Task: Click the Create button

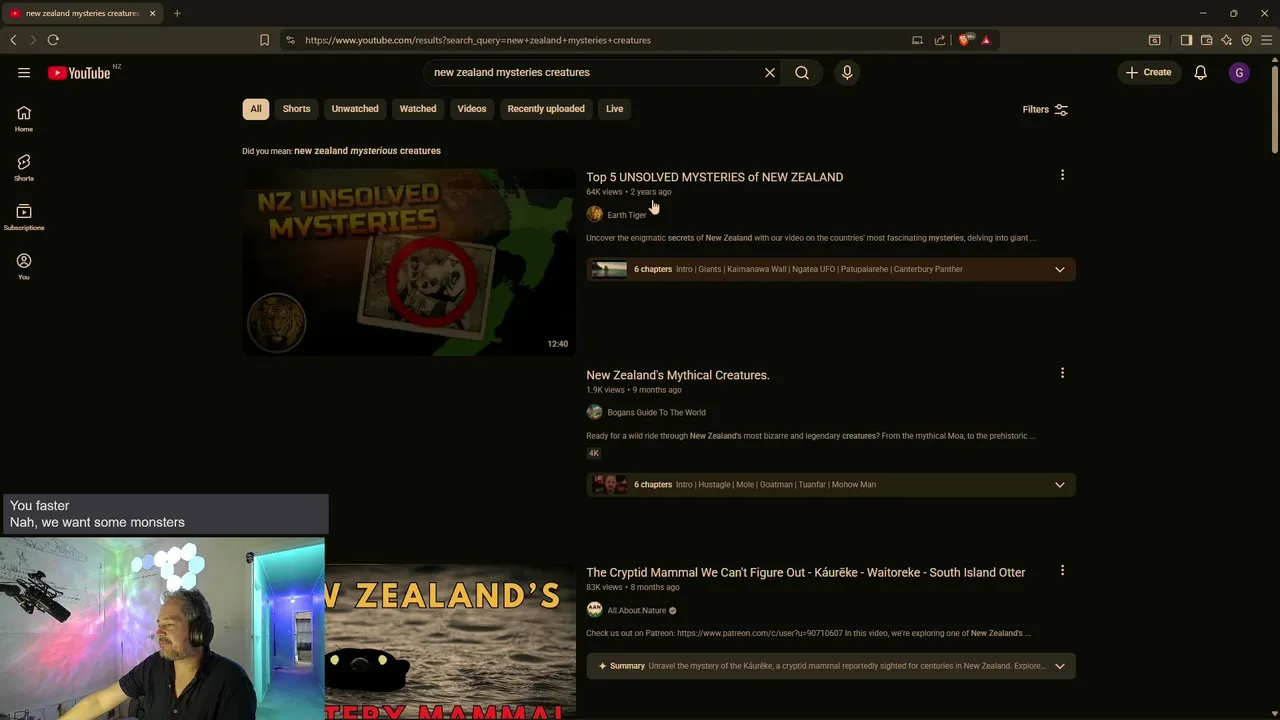Action: [x=1148, y=73]
